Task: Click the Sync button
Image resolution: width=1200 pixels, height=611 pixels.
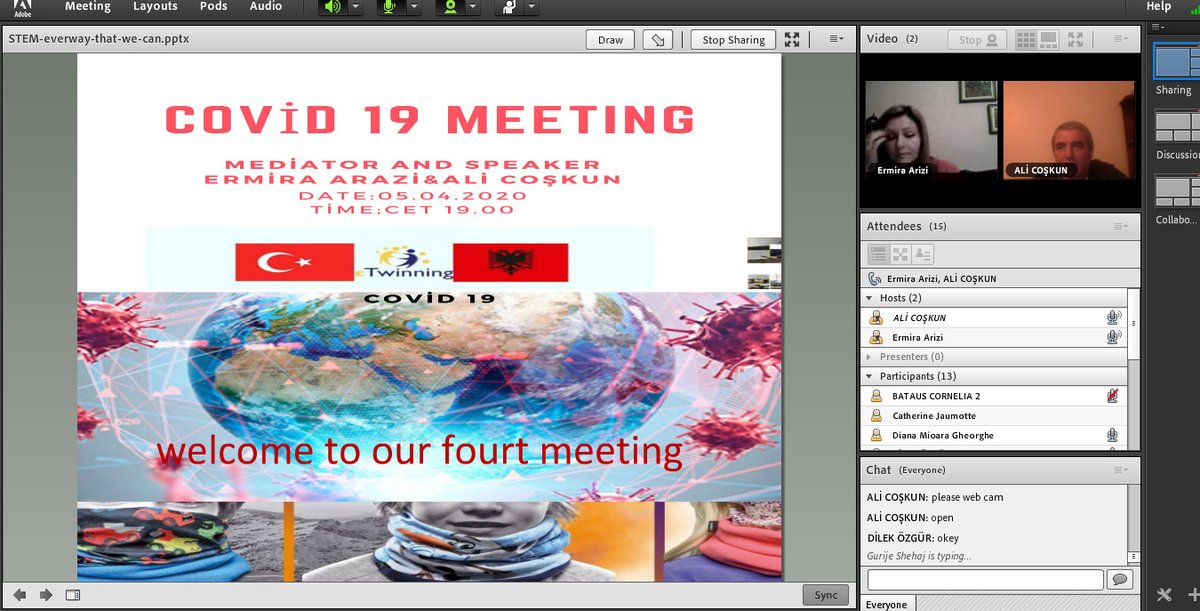Action: point(826,595)
